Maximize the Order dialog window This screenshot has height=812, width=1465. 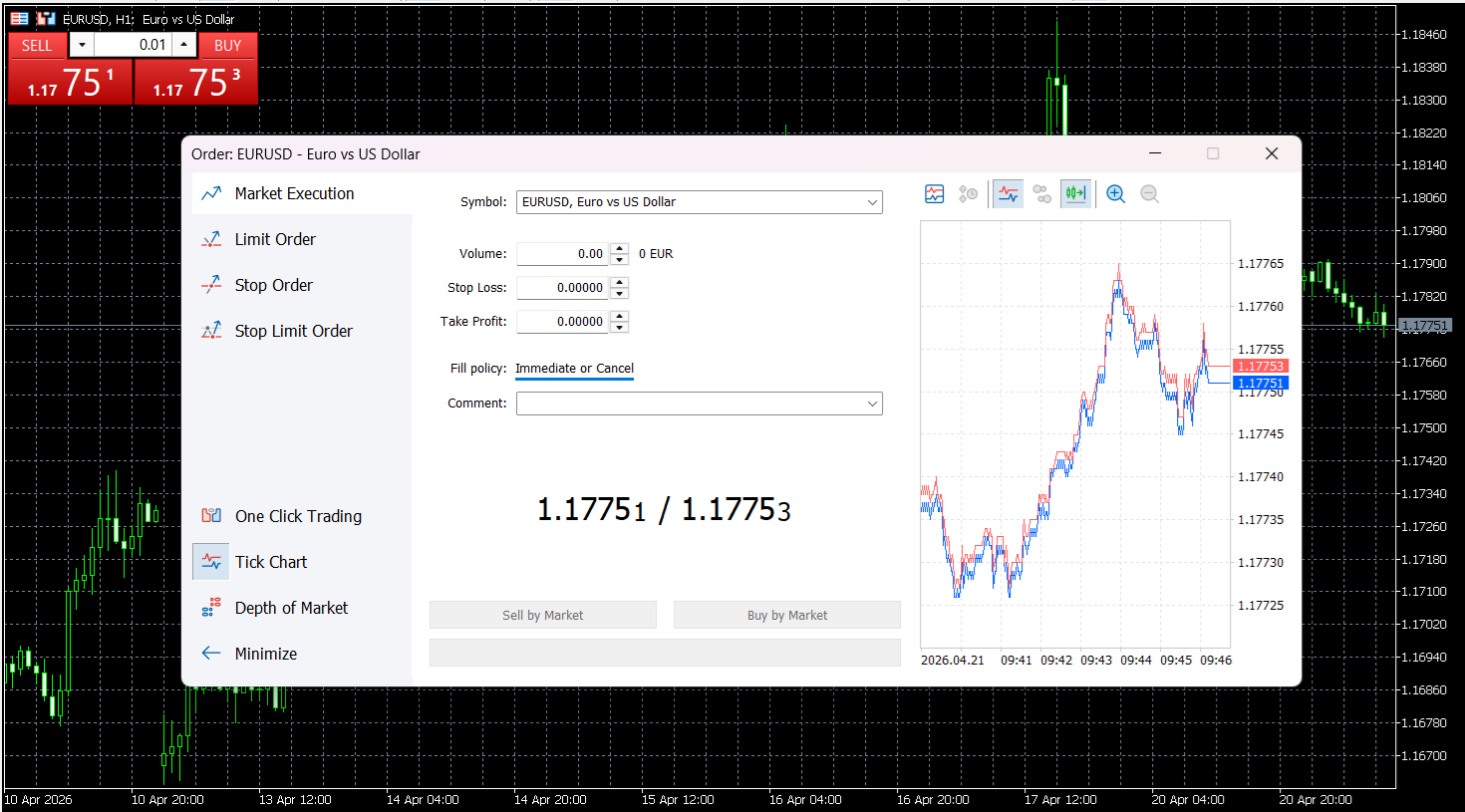pos(1213,153)
